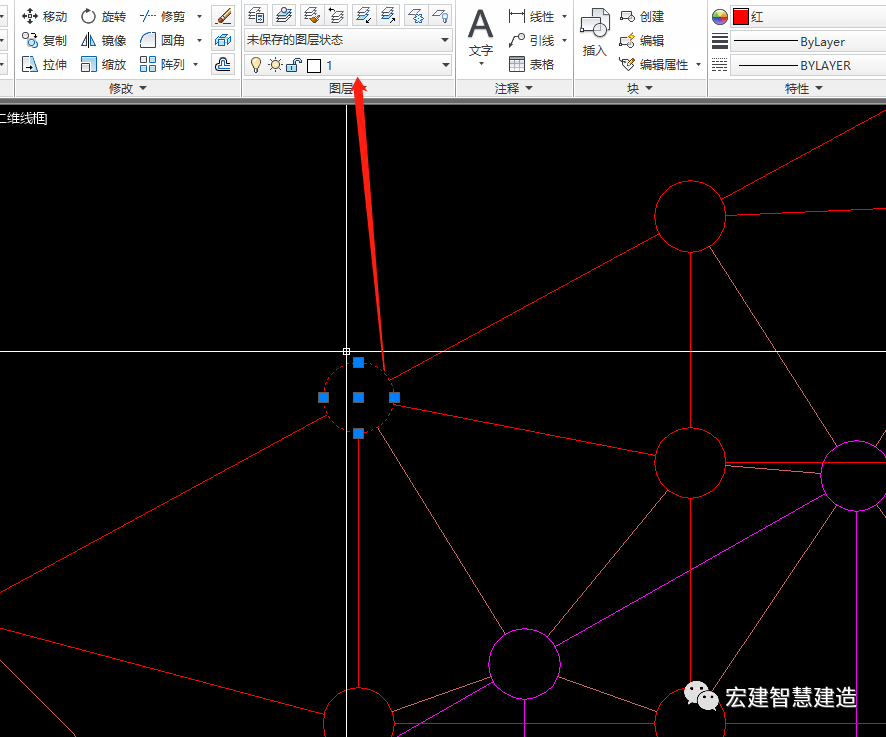Click the visual style label 二维线框

tap(23, 118)
